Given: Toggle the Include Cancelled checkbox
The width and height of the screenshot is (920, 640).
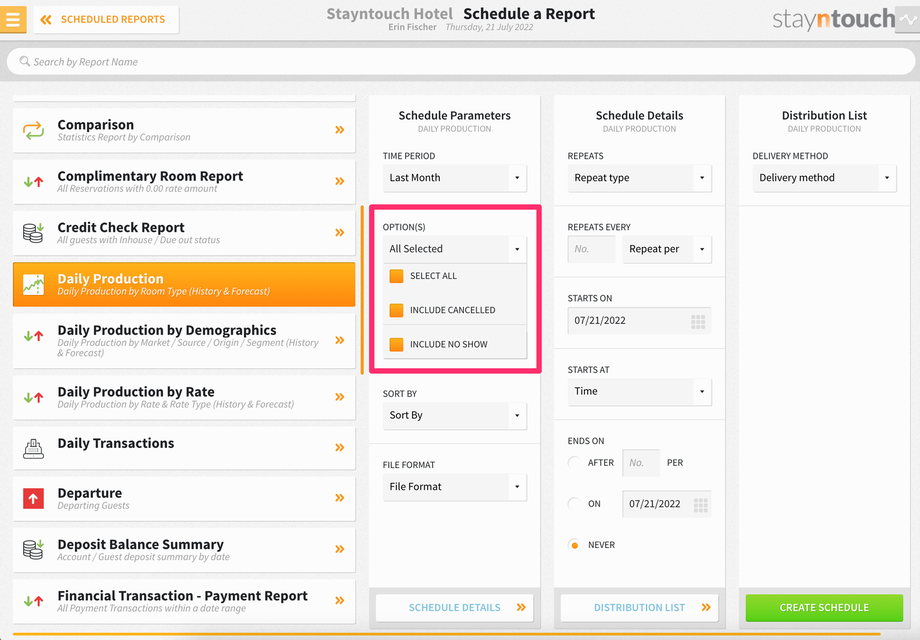Looking at the screenshot, I should click(x=397, y=310).
